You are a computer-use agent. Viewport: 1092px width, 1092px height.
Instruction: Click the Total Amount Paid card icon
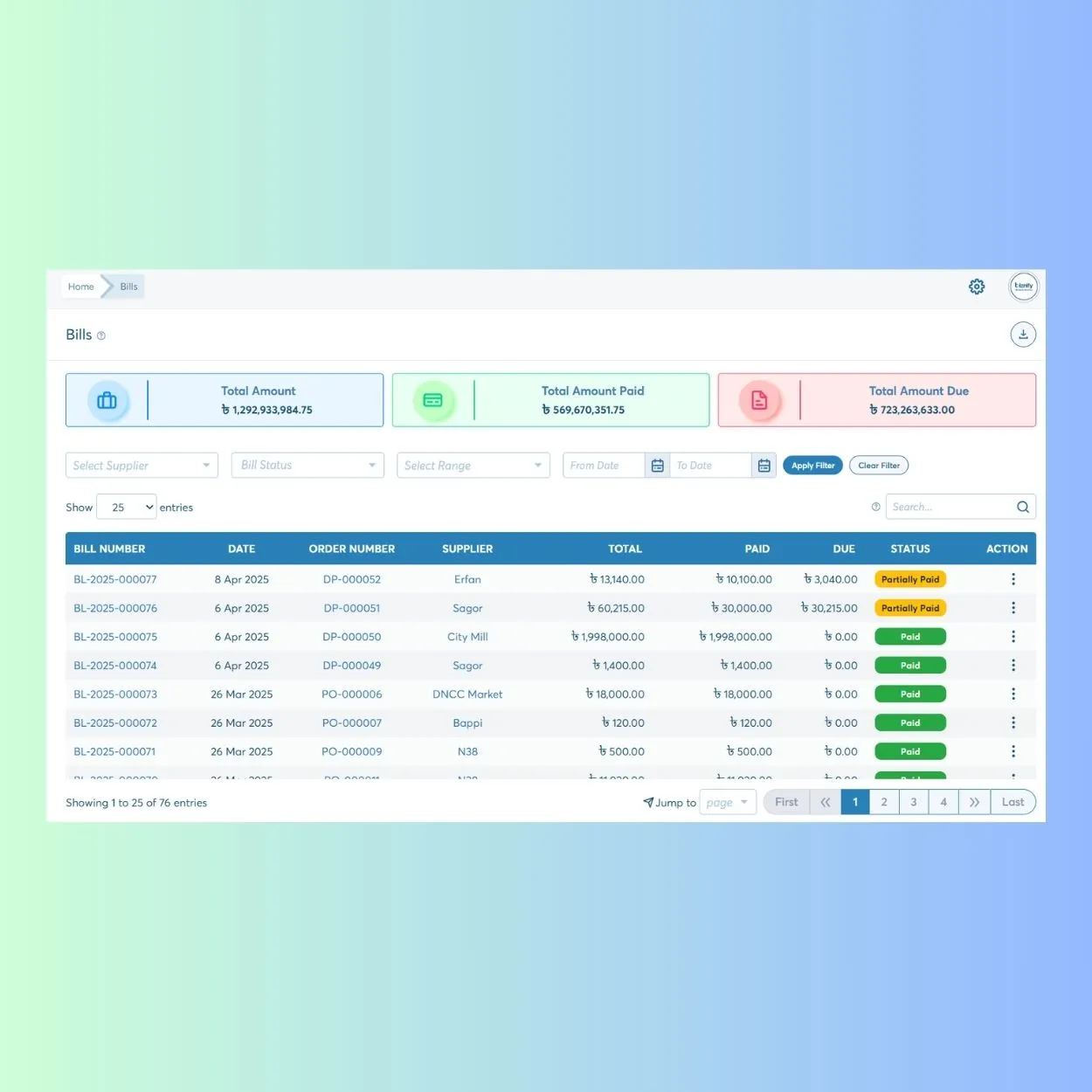[434, 400]
